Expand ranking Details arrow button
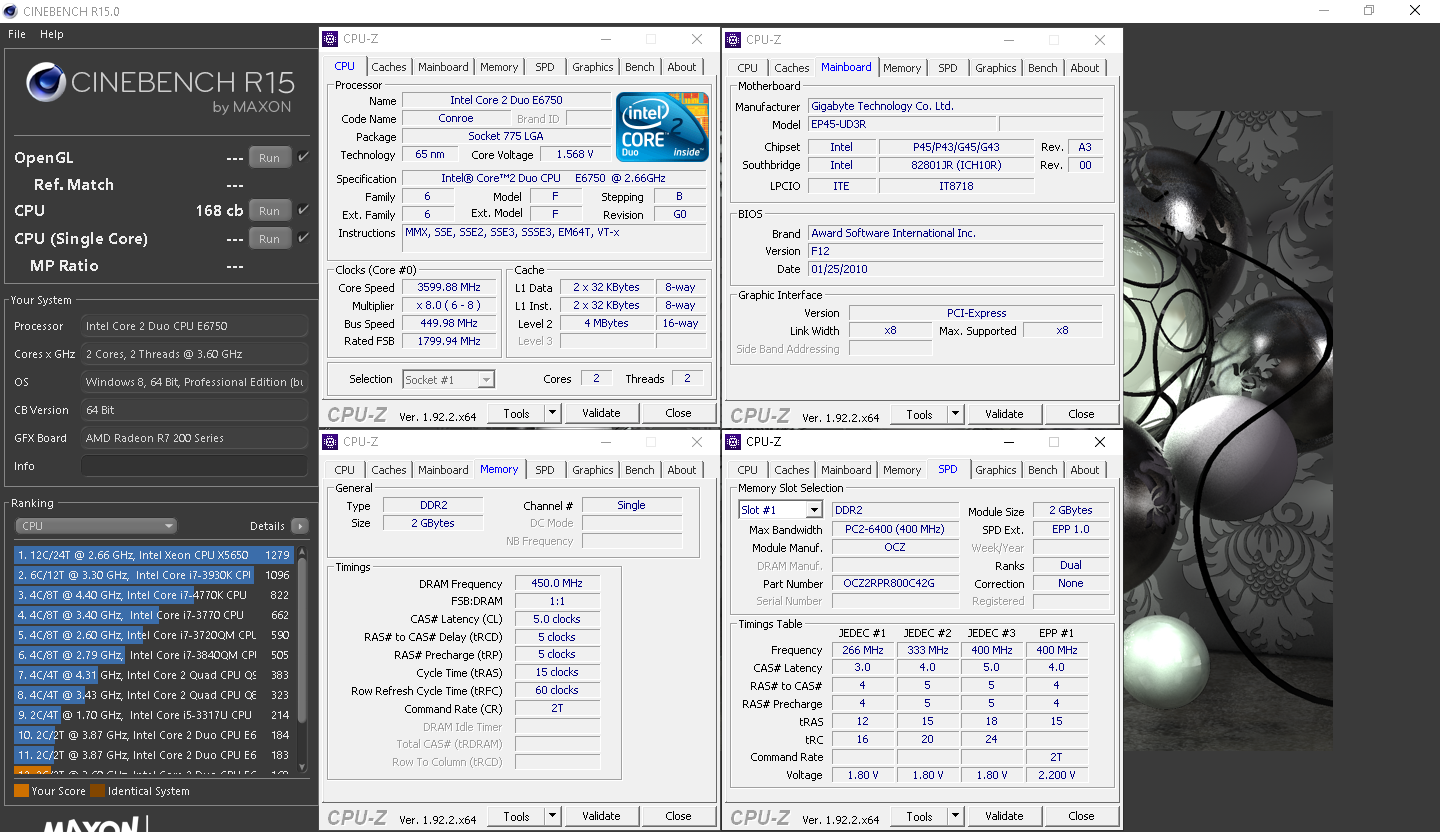 pyautogui.click(x=299, y=526)
